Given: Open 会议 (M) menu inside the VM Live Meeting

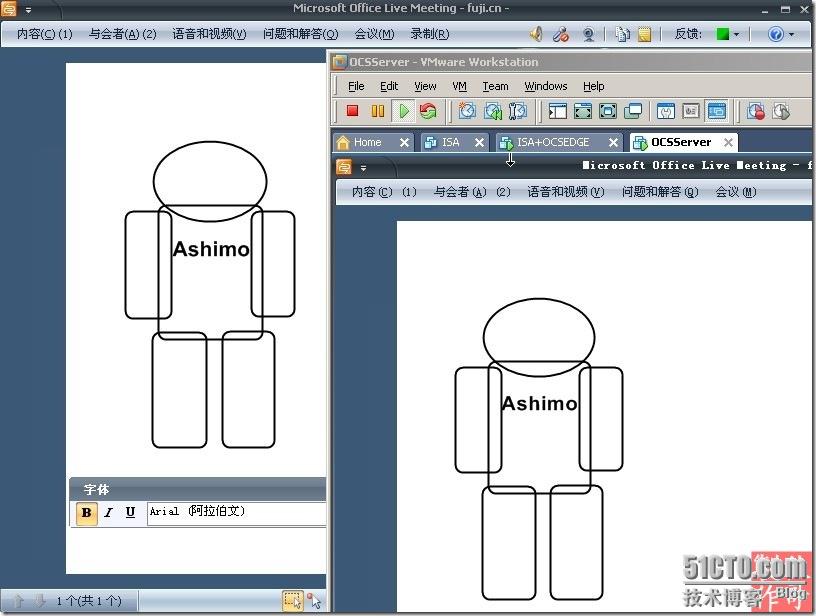Looking at the screenshot, I should tap(735, 192).
